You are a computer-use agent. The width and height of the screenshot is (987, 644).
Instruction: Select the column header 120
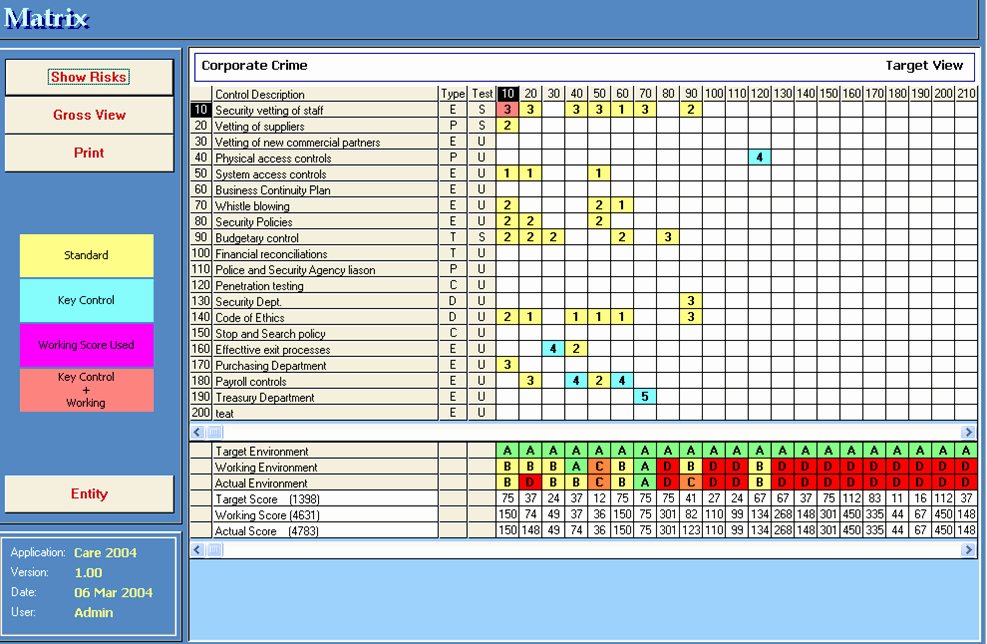pyautogui.click(x=760, y=94)
